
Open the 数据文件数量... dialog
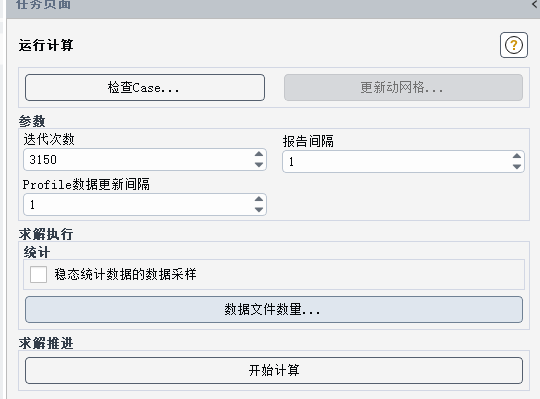click(274, 309)
